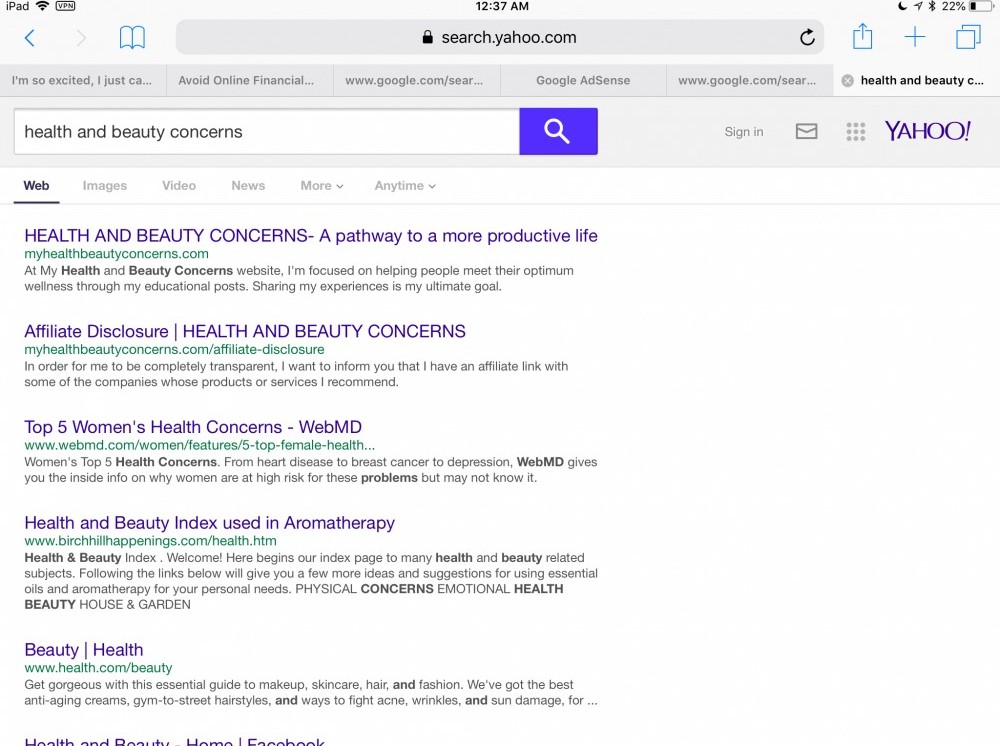The width and height of the screenshot is (1000, 746).
Task: Open Top 5 Women's Health Concerns WebMD
Action: tap(193, 427)
